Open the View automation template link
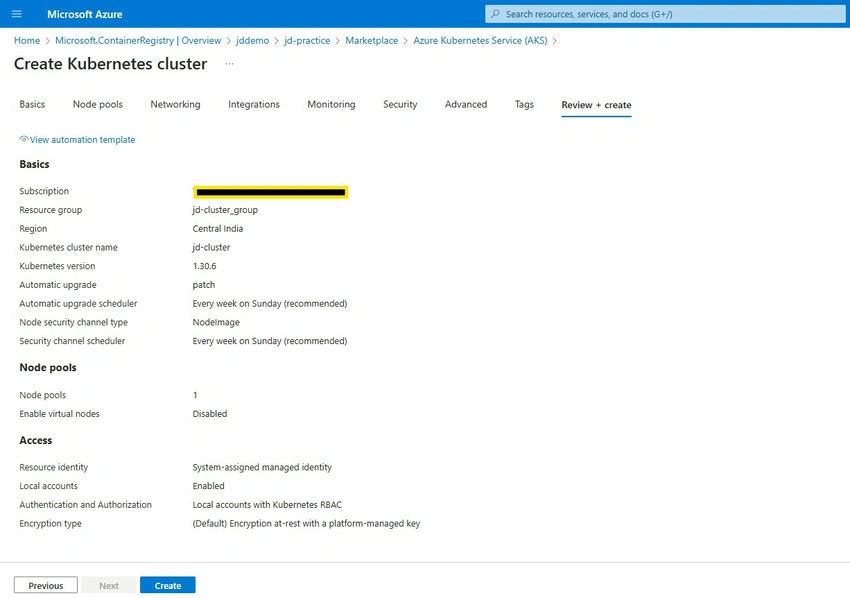Screen dimensions: 850x598 pyautogui.click(x=82, y=140)
